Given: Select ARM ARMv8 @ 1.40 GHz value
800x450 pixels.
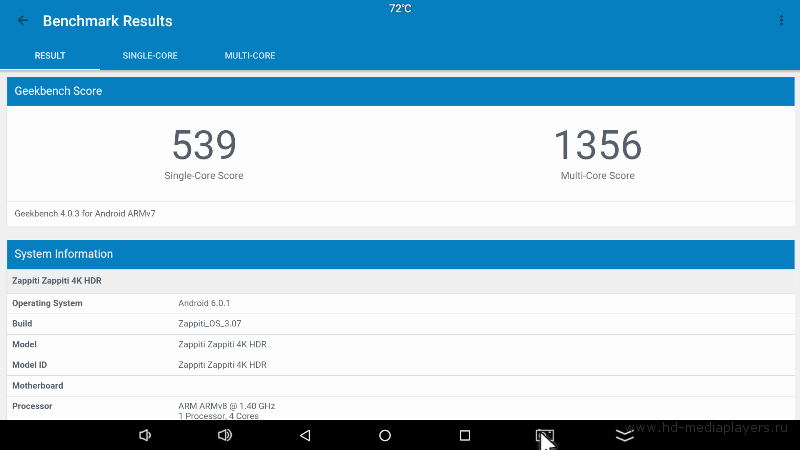Looking at the screenshot, I should click(227, 406).
